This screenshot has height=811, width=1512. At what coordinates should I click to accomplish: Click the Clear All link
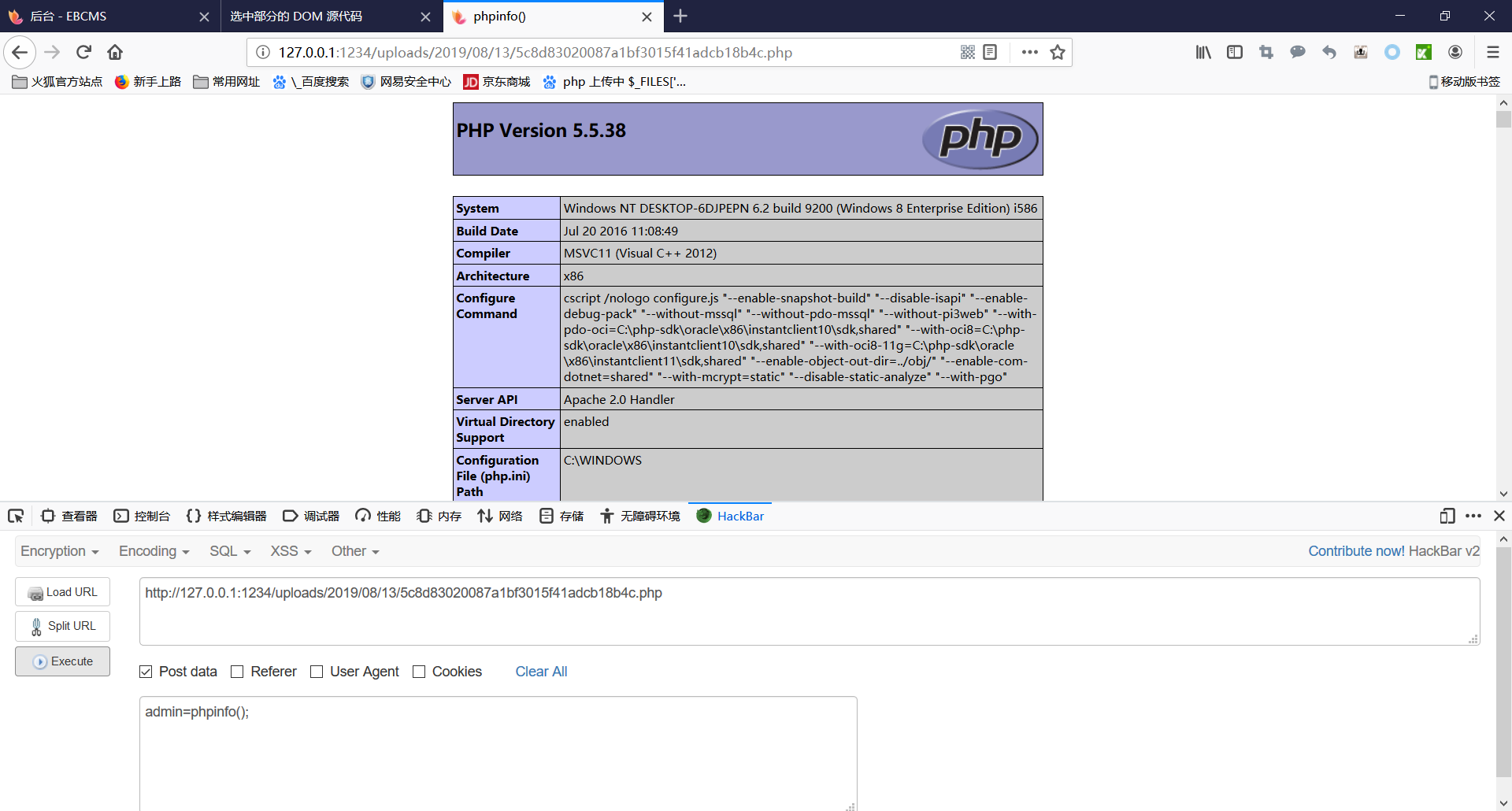click(541, 672)
